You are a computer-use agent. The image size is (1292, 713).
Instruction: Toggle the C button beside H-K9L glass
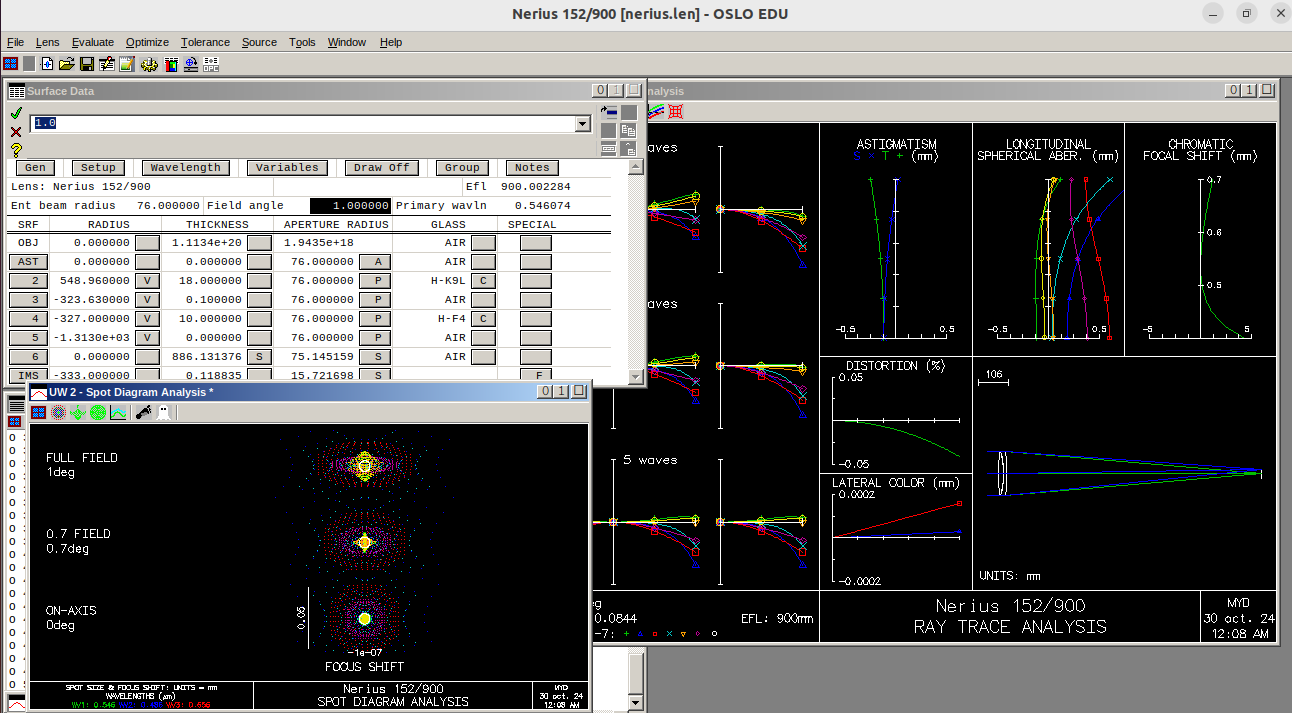483,281
